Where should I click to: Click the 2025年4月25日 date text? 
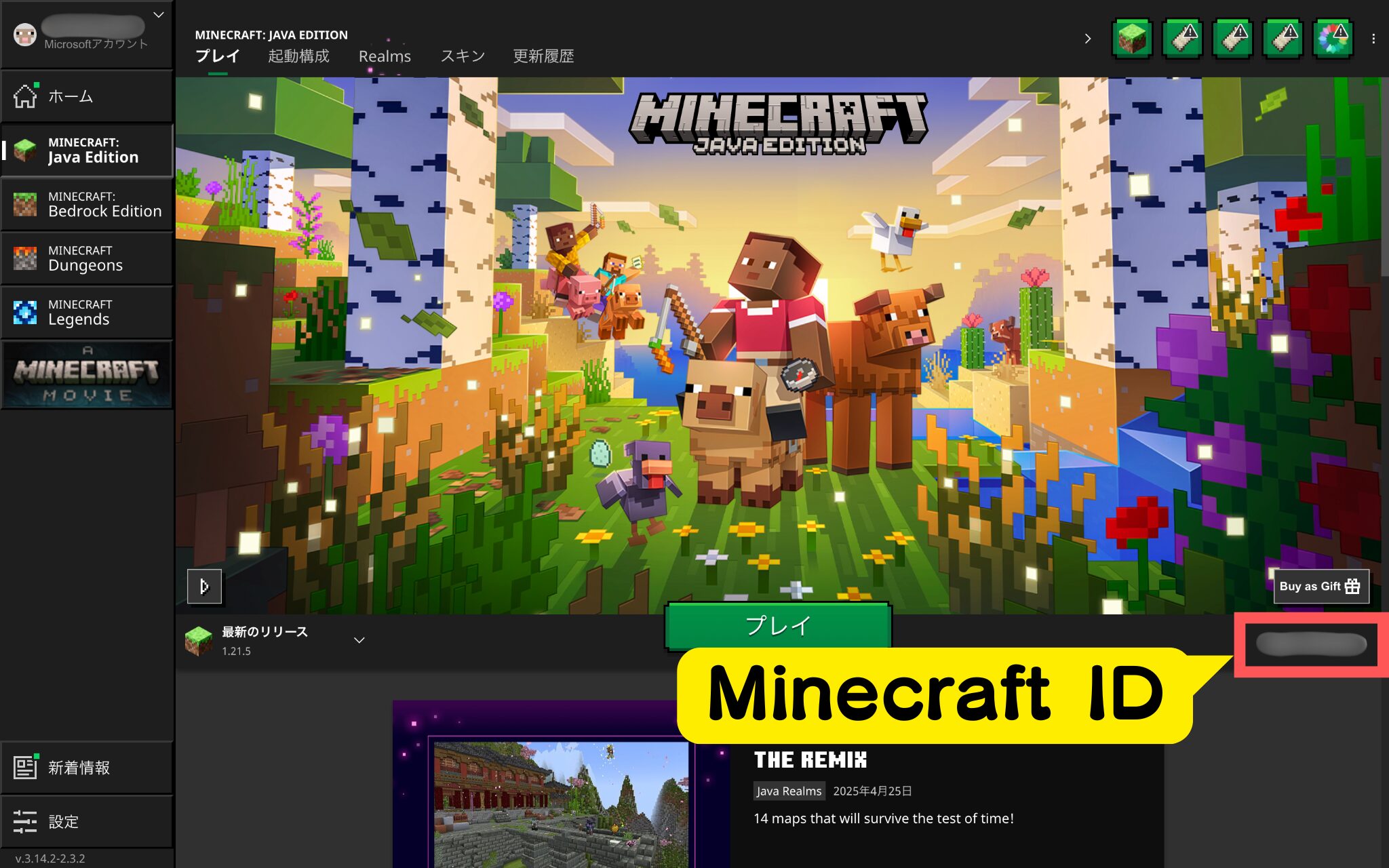pyautogui.click(x=872, y=791)
